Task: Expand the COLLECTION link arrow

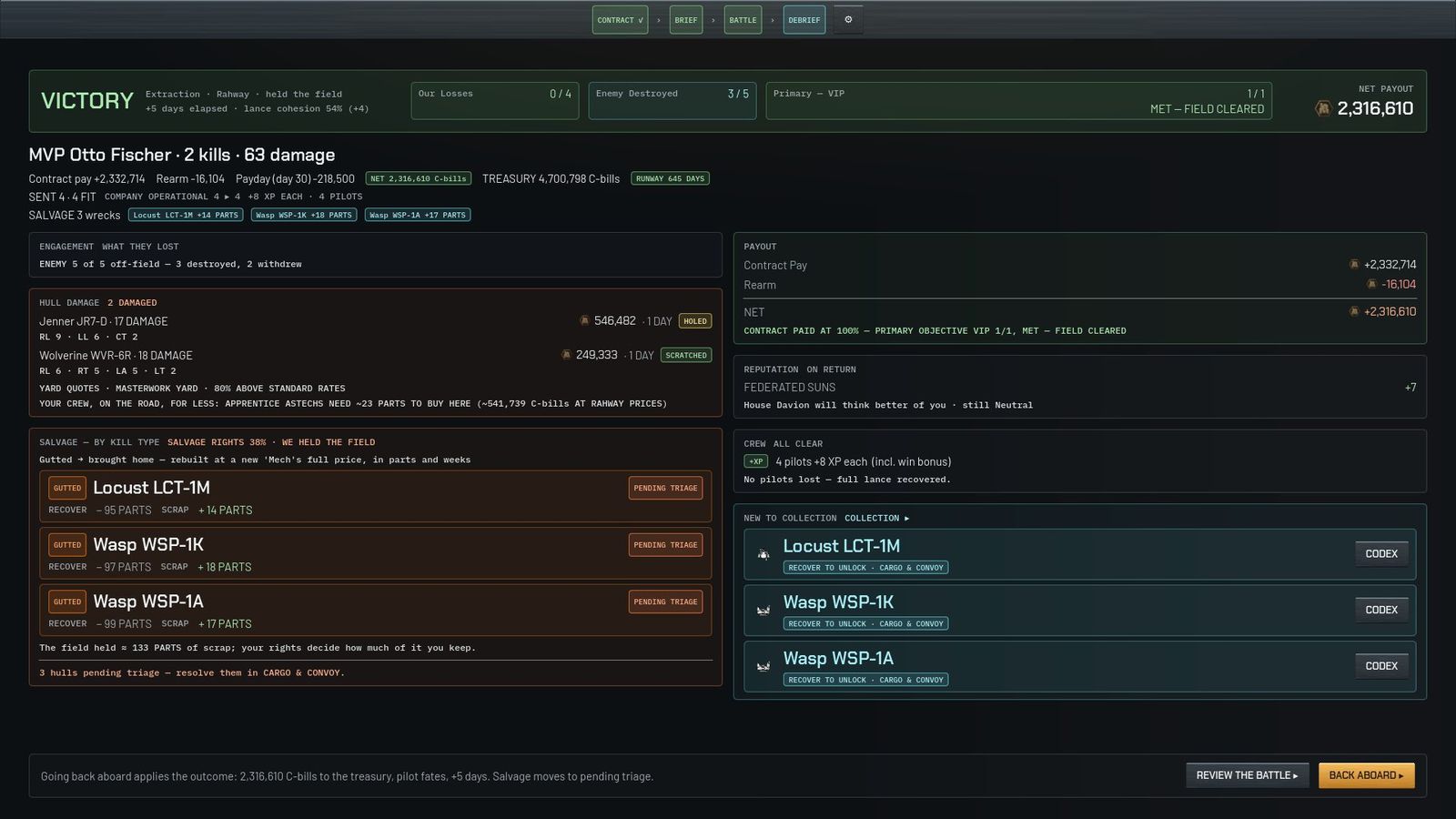Action: (x=876, y=518)
